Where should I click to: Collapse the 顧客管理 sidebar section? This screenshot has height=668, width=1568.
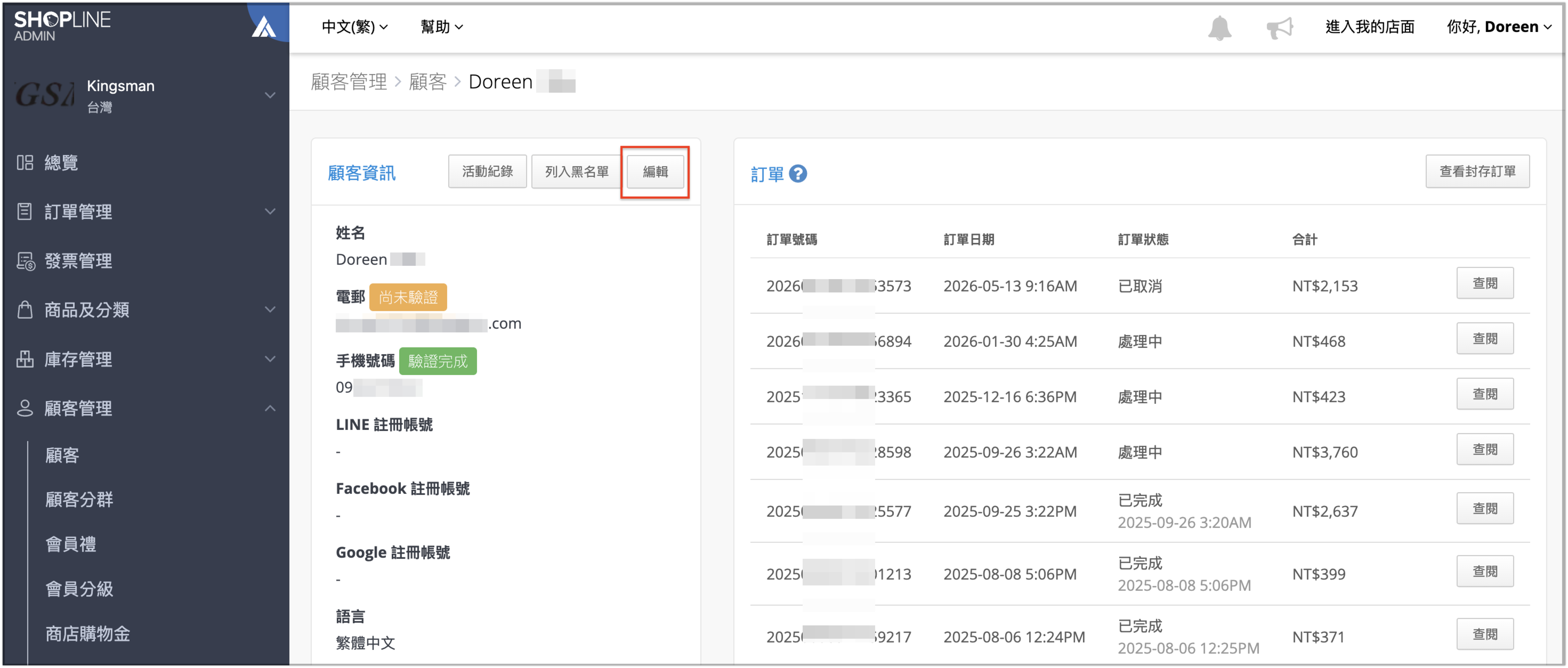pyautogui.click(x=270, y=408)
